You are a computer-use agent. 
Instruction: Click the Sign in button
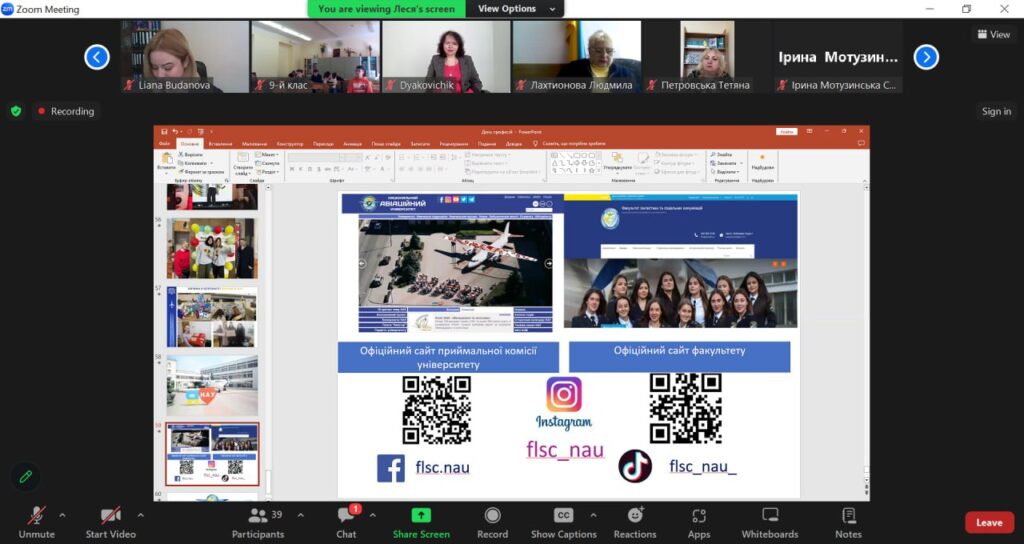click(996, 111)
